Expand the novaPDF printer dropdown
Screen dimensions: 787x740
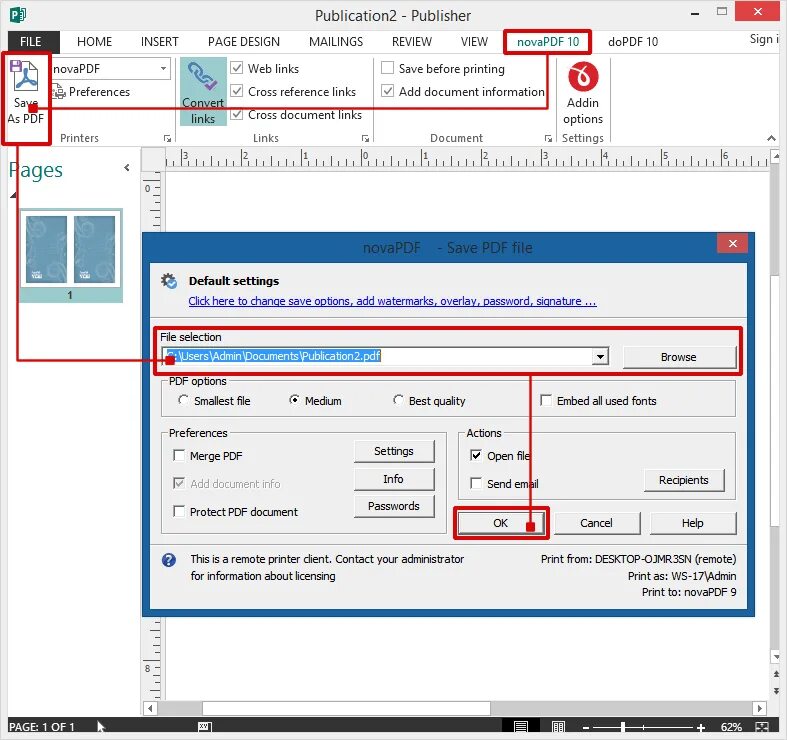pyautogui.click(x=163, y=68)
